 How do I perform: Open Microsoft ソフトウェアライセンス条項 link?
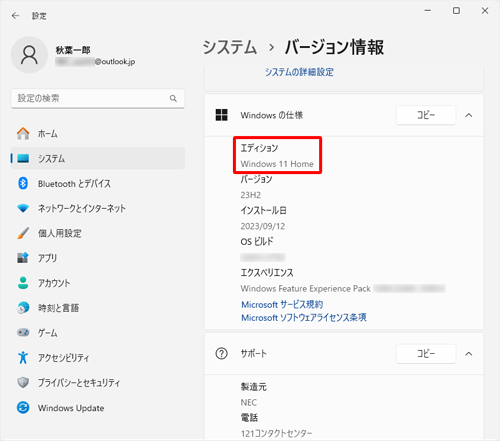point(304,317)
